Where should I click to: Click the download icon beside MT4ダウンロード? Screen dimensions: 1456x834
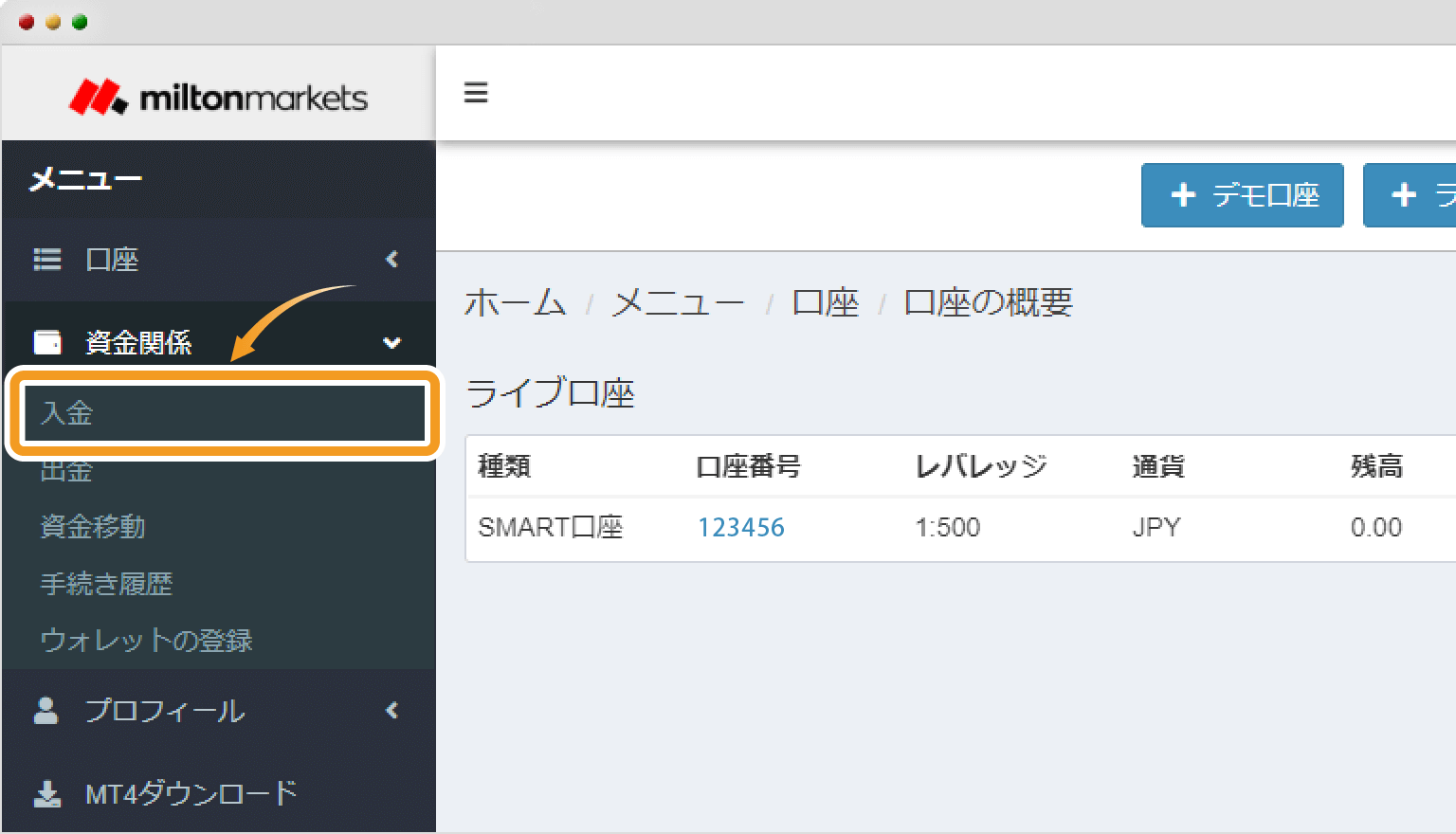(47, 793)
